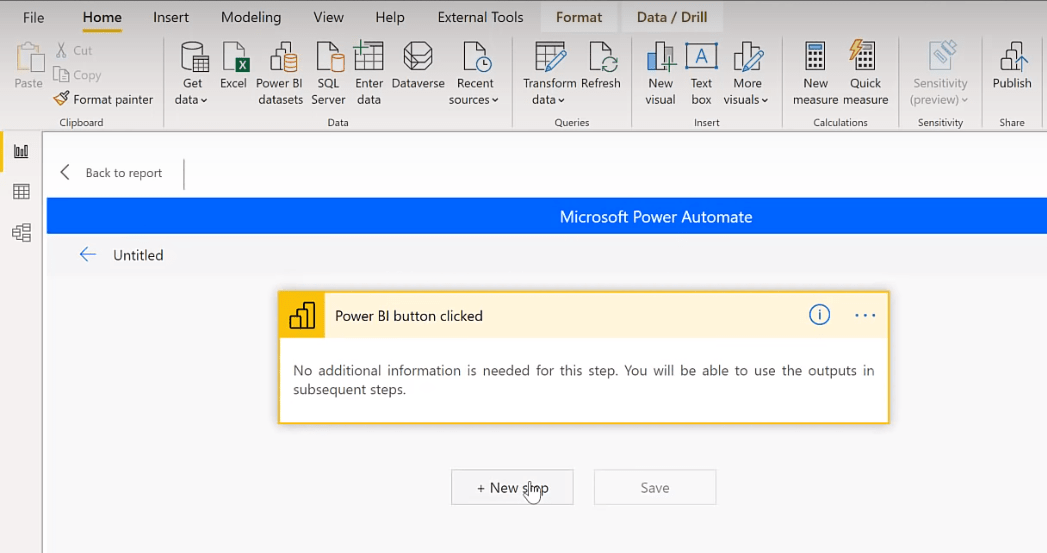This screenshot has height=553, width=1047.
Task: Connect to SQL Server source
Action: click(329, 73)
